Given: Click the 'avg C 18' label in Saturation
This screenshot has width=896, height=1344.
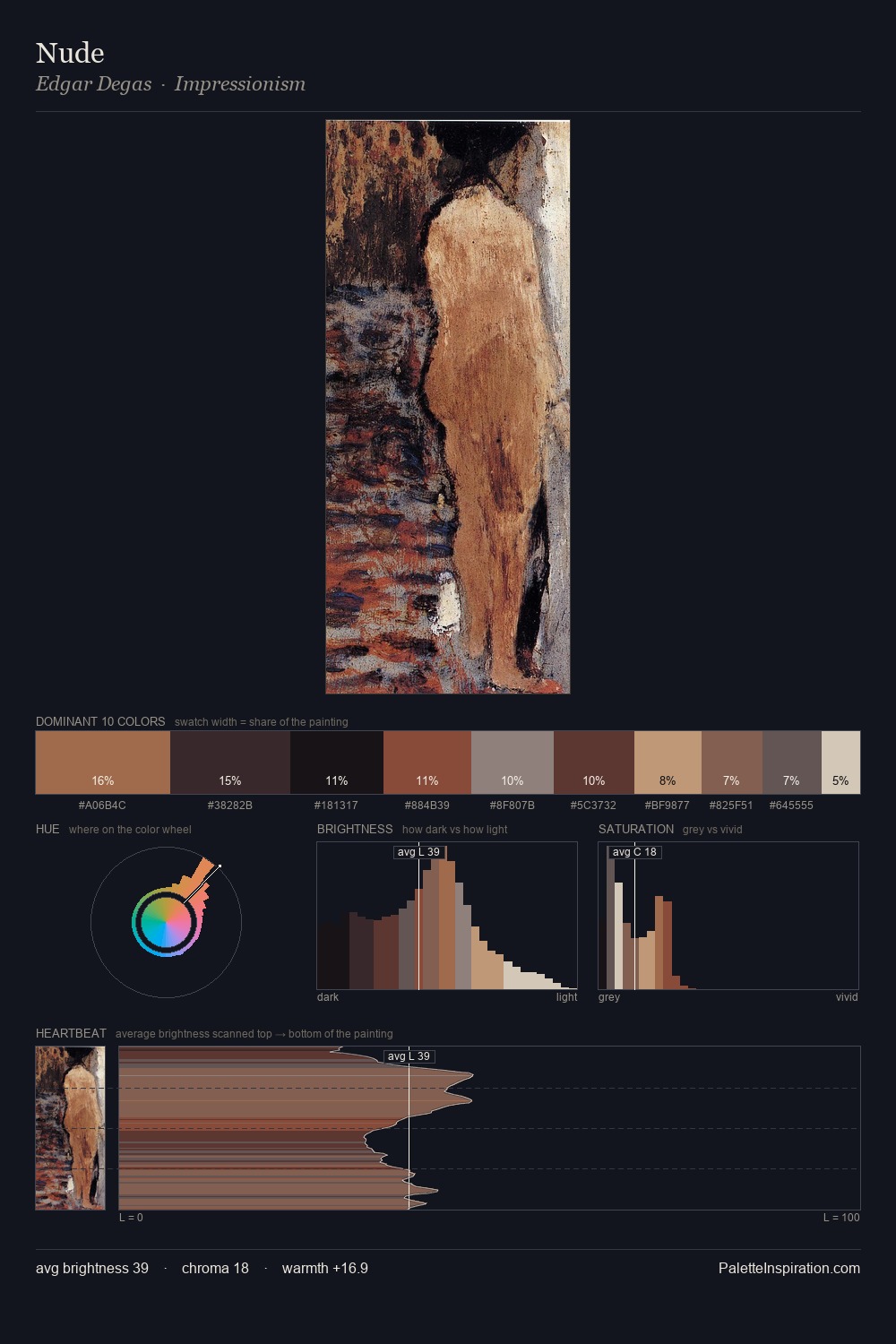Looking at the screenshot, I should [635, 852].
